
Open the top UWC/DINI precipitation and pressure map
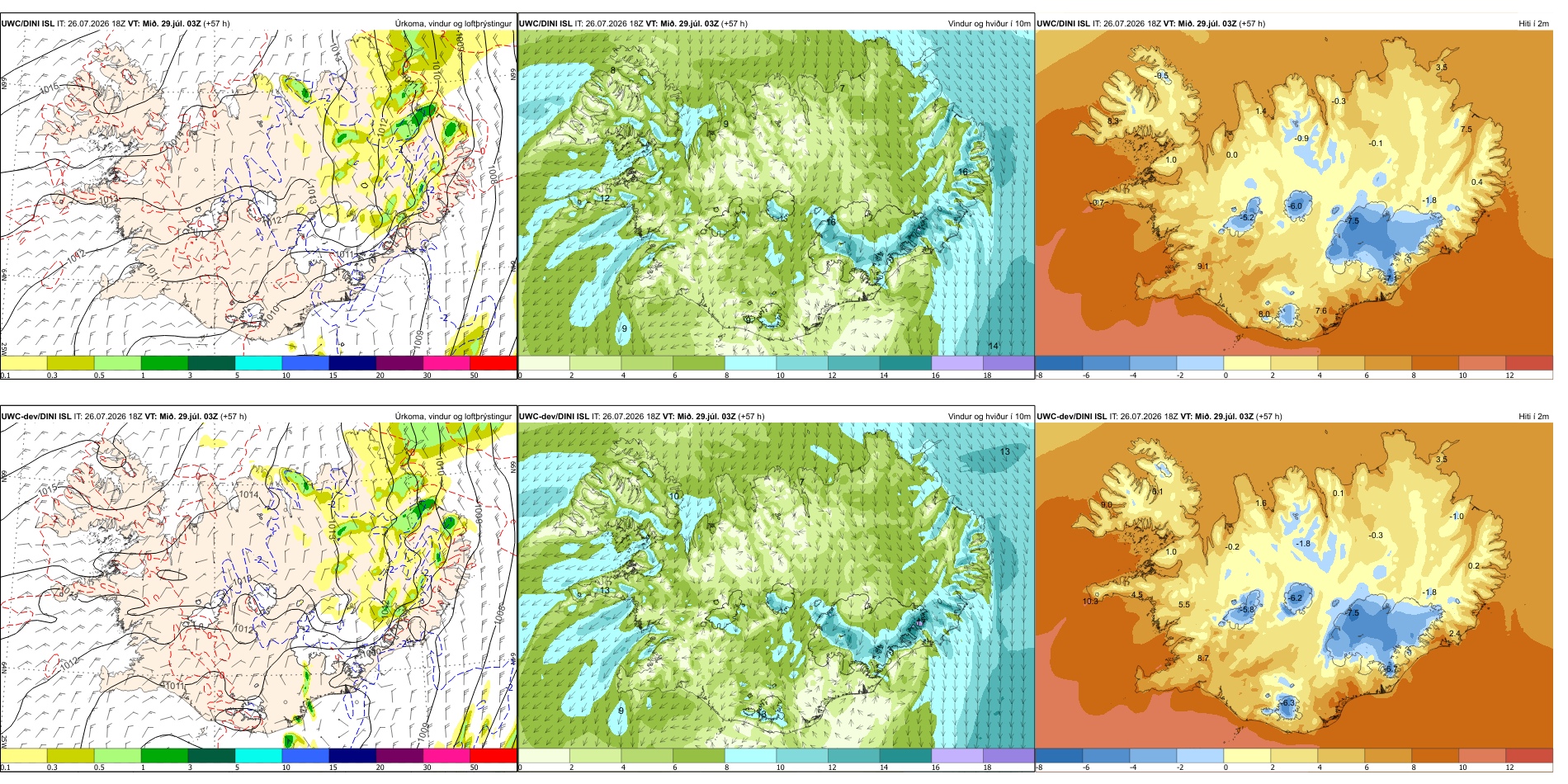(258, 192)
